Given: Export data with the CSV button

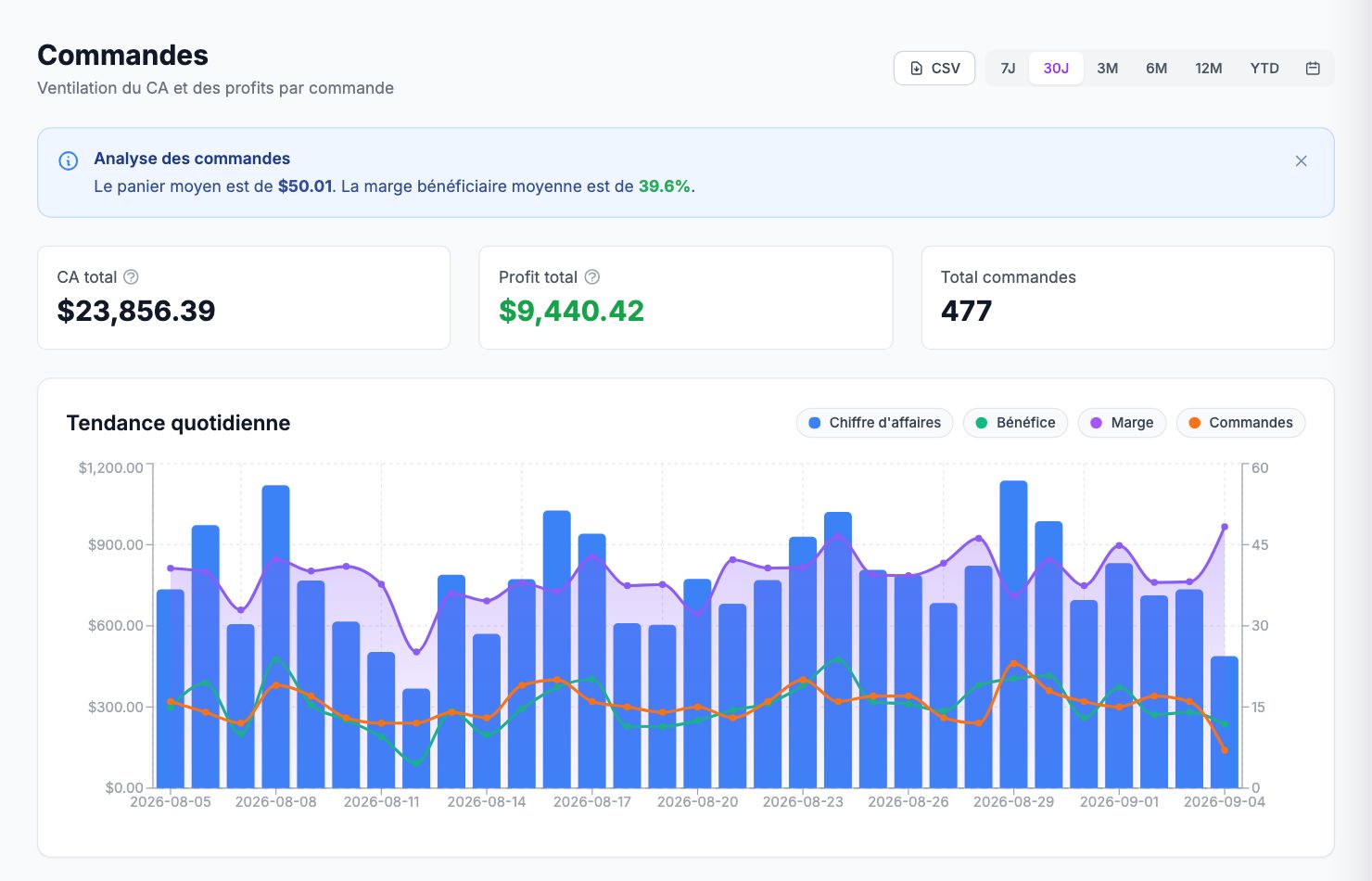Looking at the screenshot, I should (x=934, y=68).
